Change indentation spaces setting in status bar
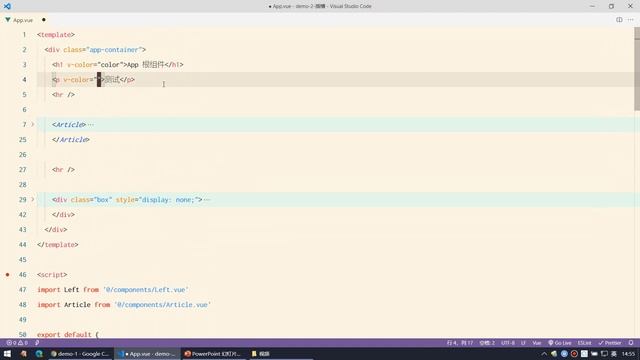The image size is (640, 360). click(x=487, y=343)
